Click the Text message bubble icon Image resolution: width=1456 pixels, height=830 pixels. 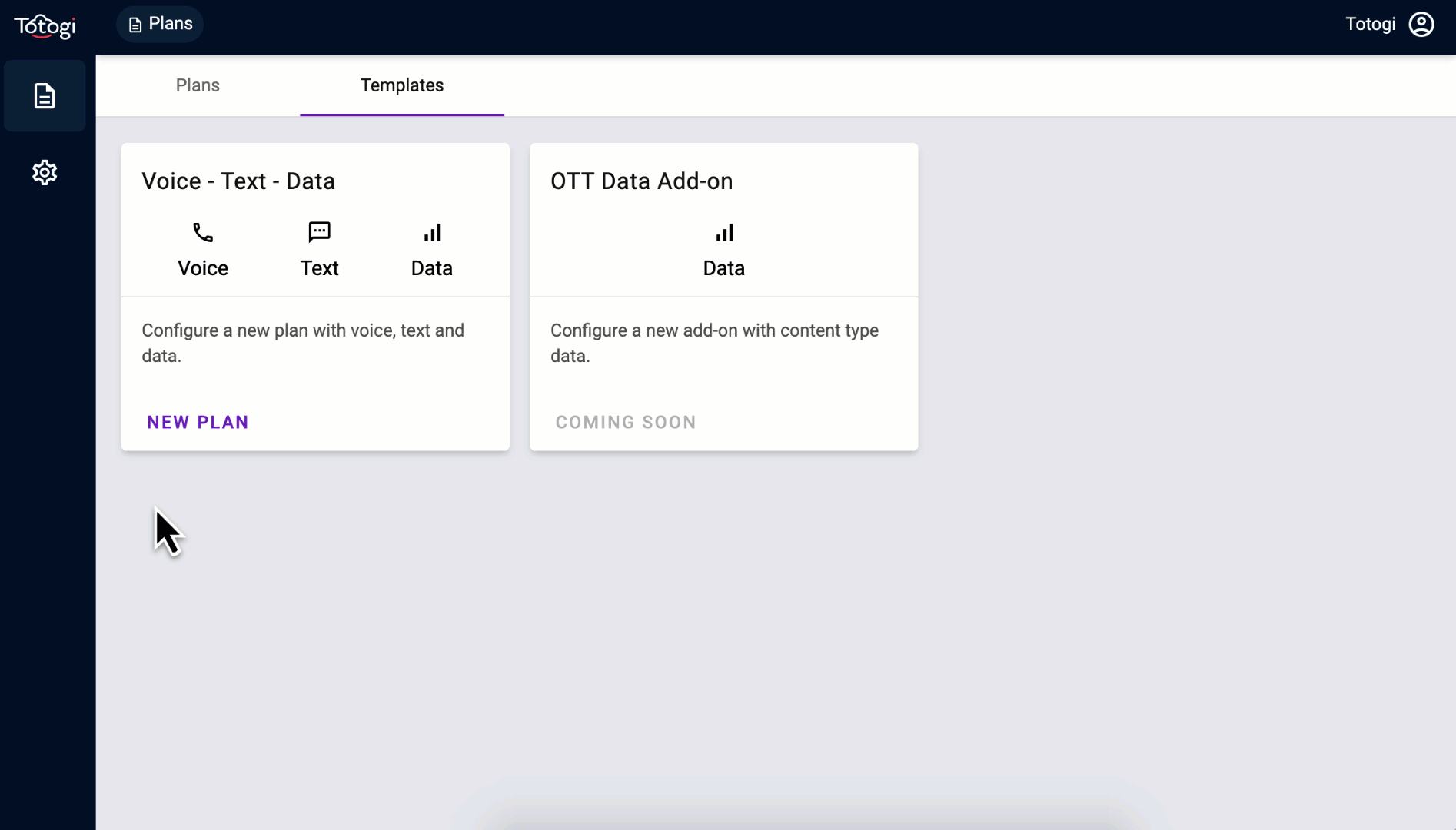[319, 232]
